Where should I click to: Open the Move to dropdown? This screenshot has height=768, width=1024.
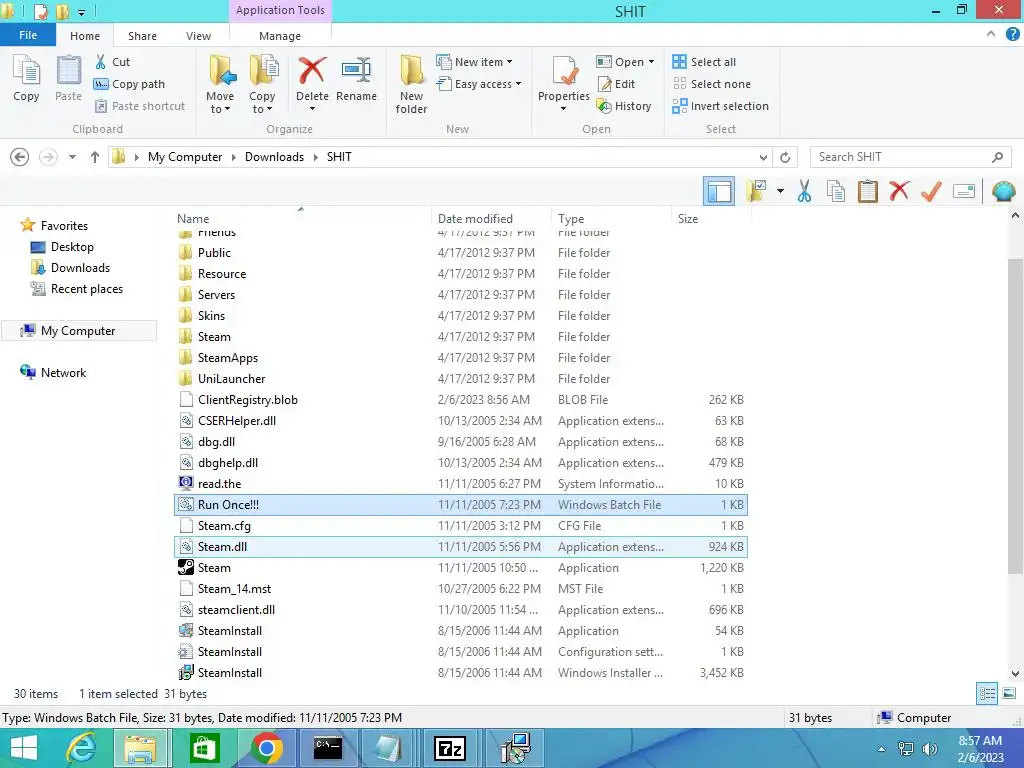coord(220,84)
